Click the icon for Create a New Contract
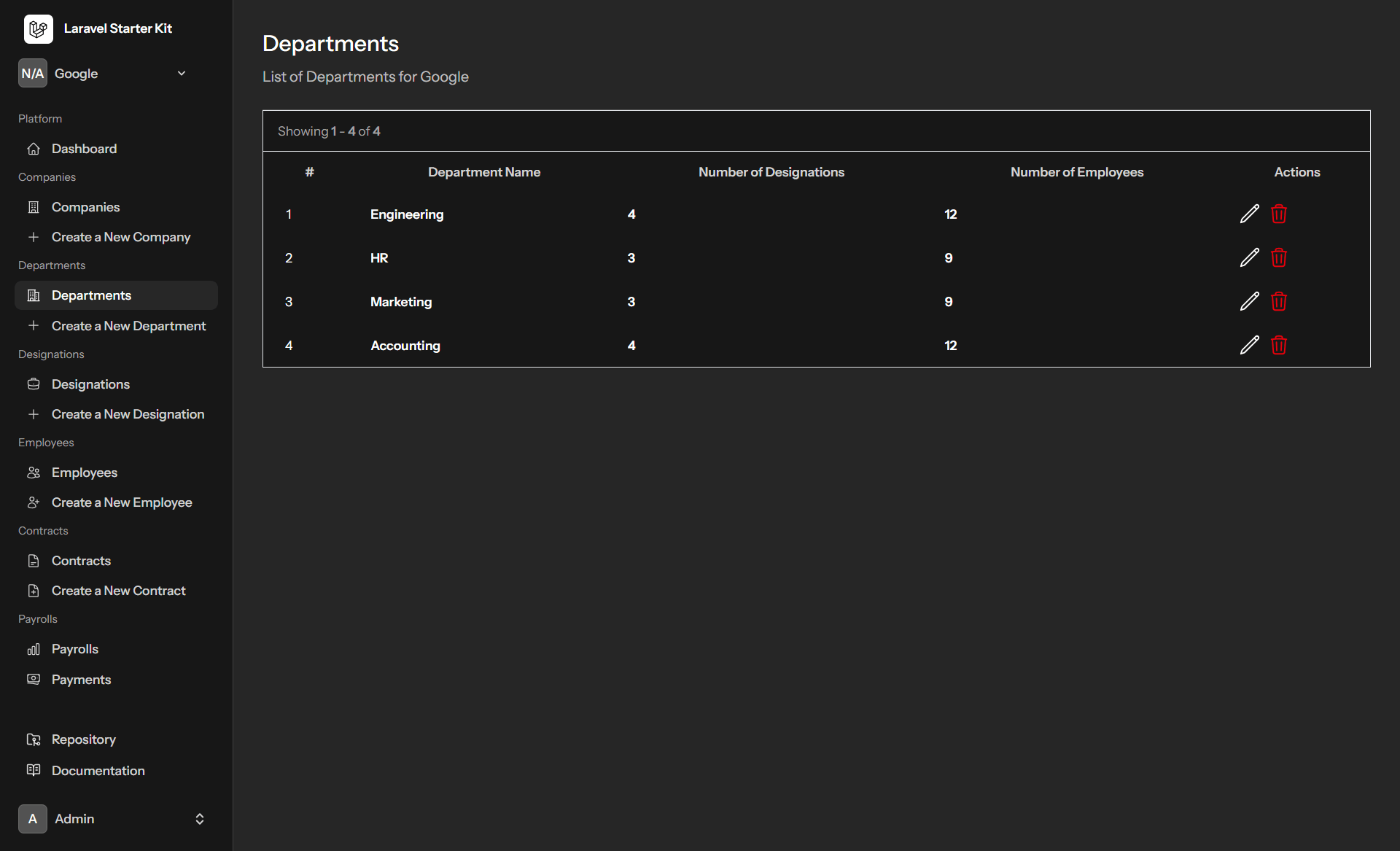The width and height of the screenshot is (1400, 851). 34,591
